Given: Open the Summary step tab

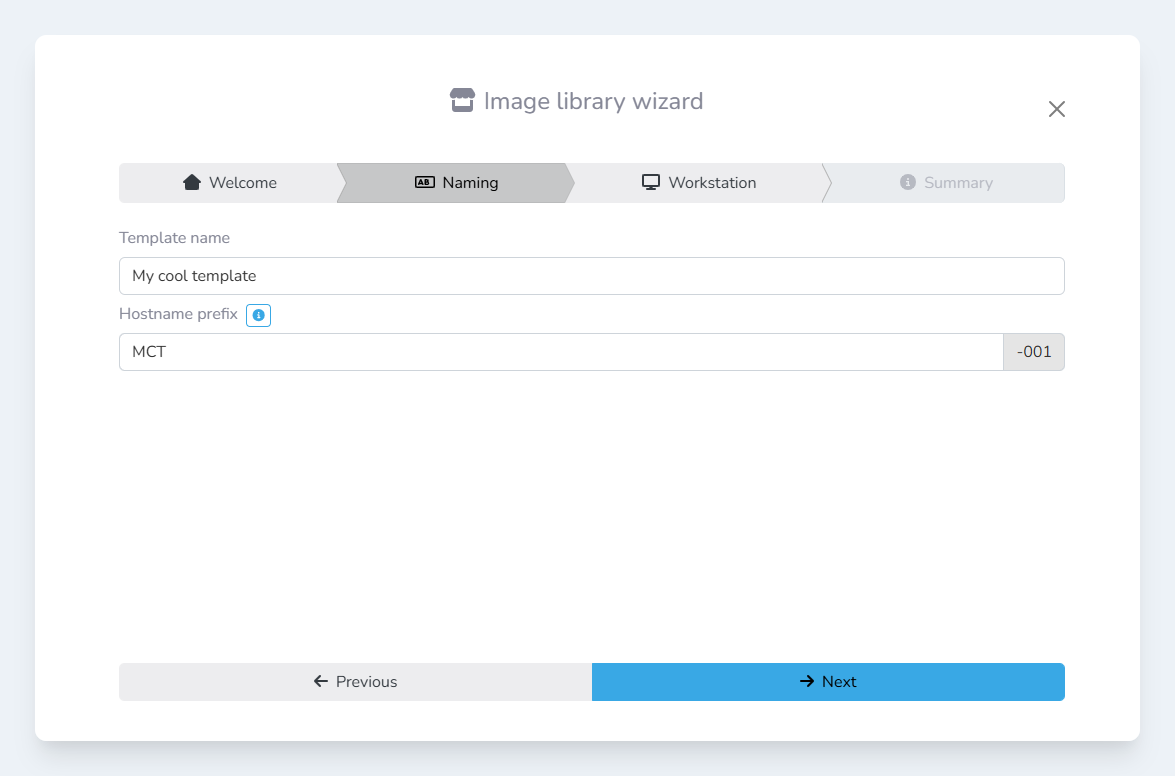Looking at the screenshot, I should [x=945, y=183].
